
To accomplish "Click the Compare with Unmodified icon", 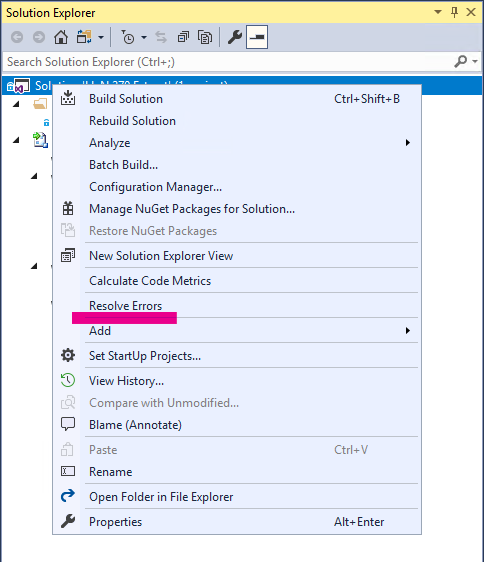I will pyautogui.click(x=68, y=402).
